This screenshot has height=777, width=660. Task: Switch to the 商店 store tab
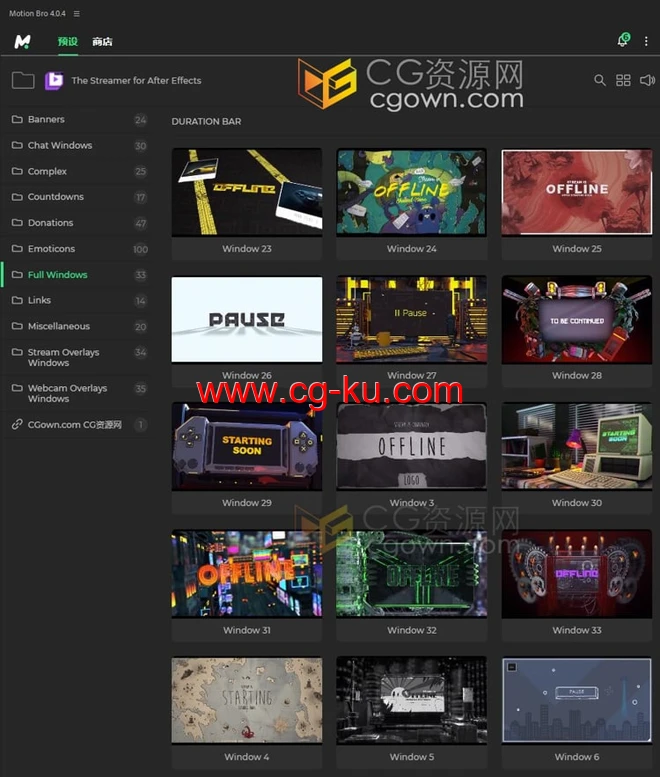102,42
